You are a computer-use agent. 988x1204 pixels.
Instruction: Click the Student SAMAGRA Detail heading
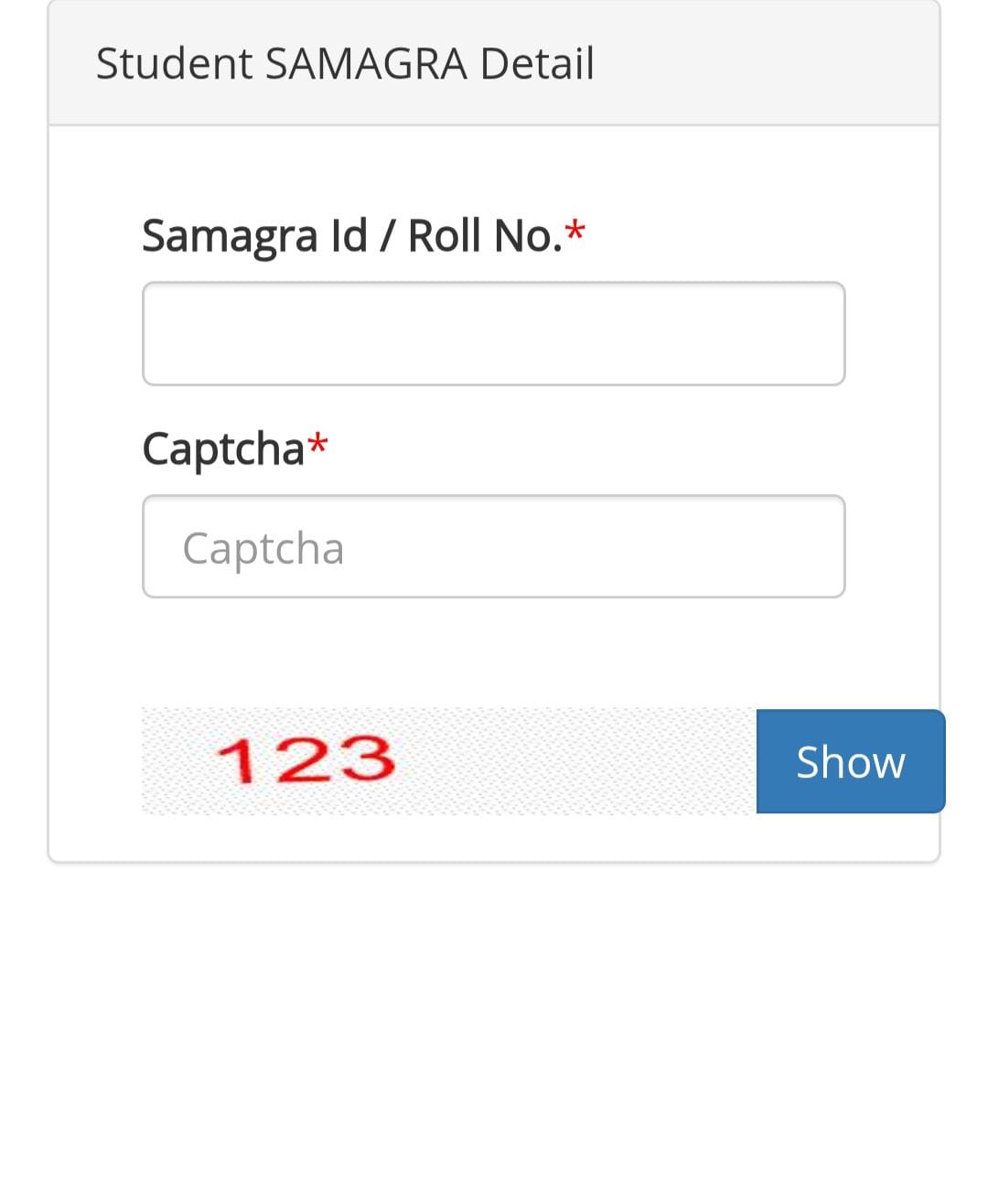[345, 64]
